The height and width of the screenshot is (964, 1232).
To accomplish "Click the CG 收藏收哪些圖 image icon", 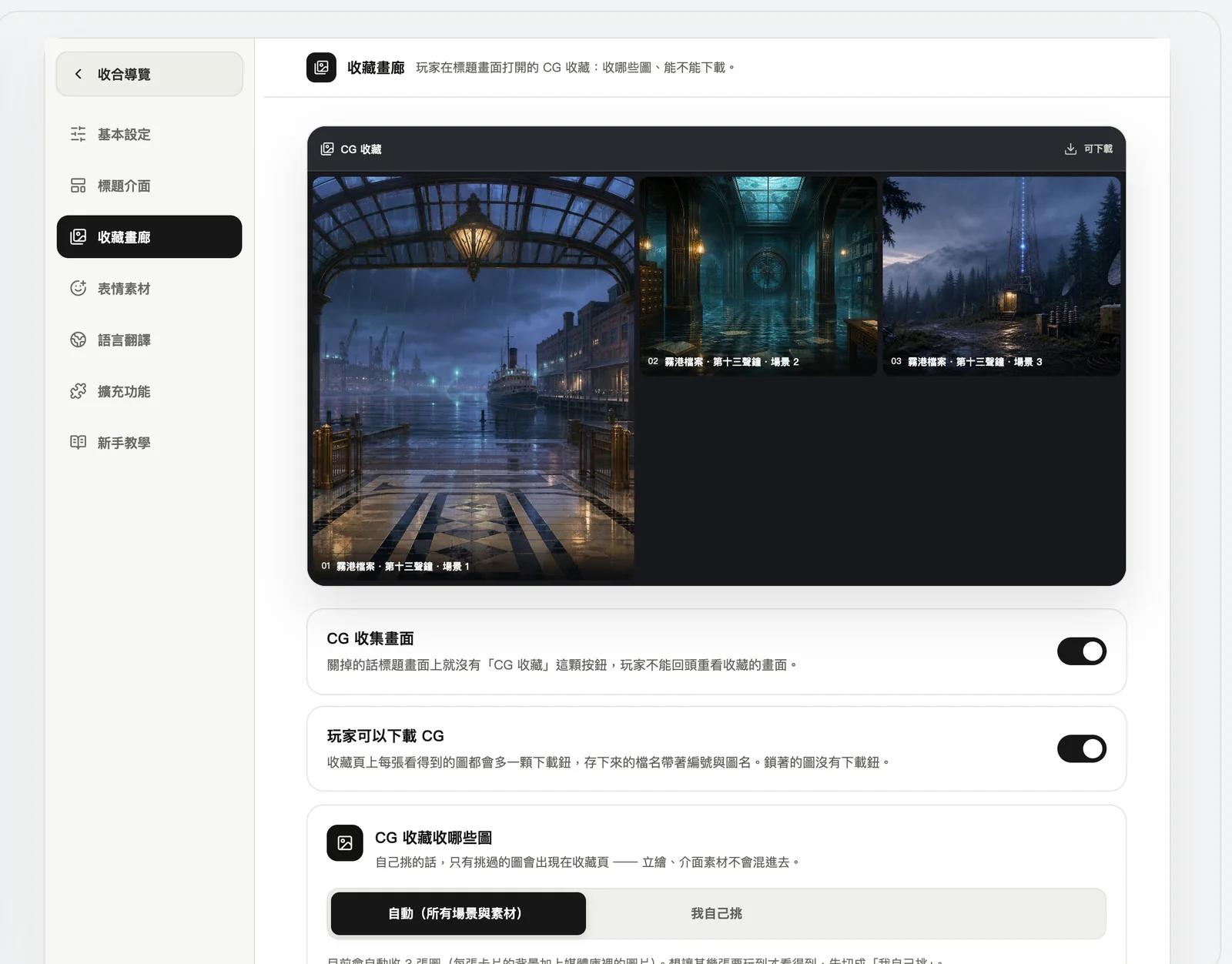I will 345,842.
